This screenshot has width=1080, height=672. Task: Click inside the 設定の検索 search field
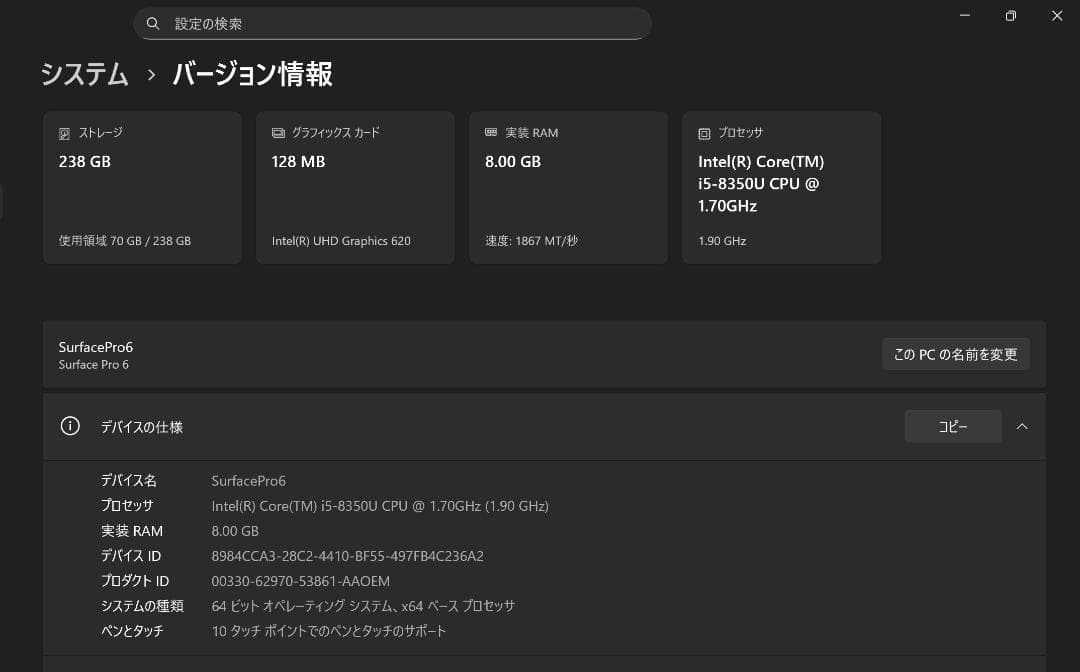[x=392, y=23]
